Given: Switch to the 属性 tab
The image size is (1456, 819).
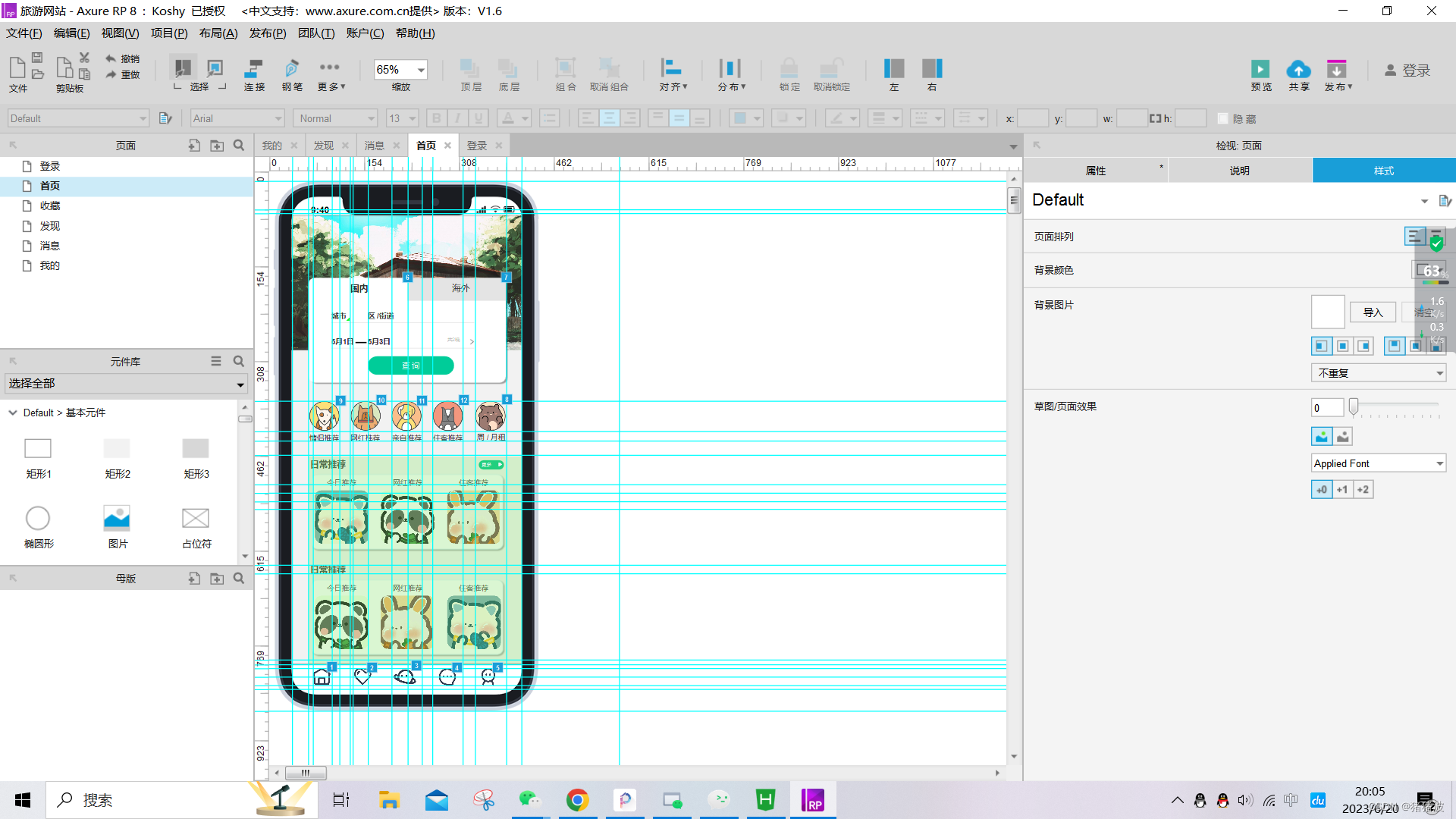Looking at the screenshot, I should pos(1095,171).
